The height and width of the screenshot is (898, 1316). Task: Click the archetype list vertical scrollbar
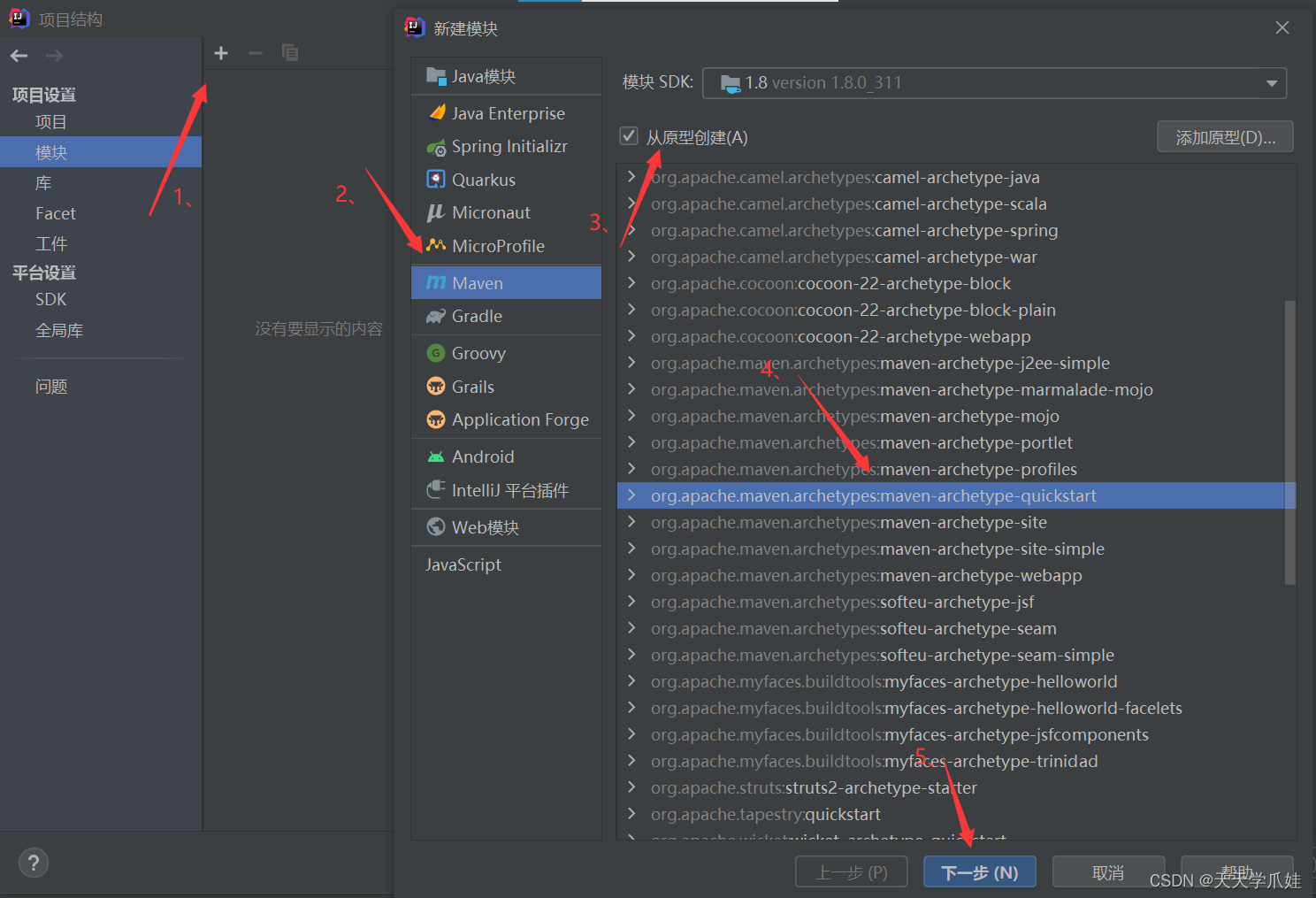[1289, 442]
